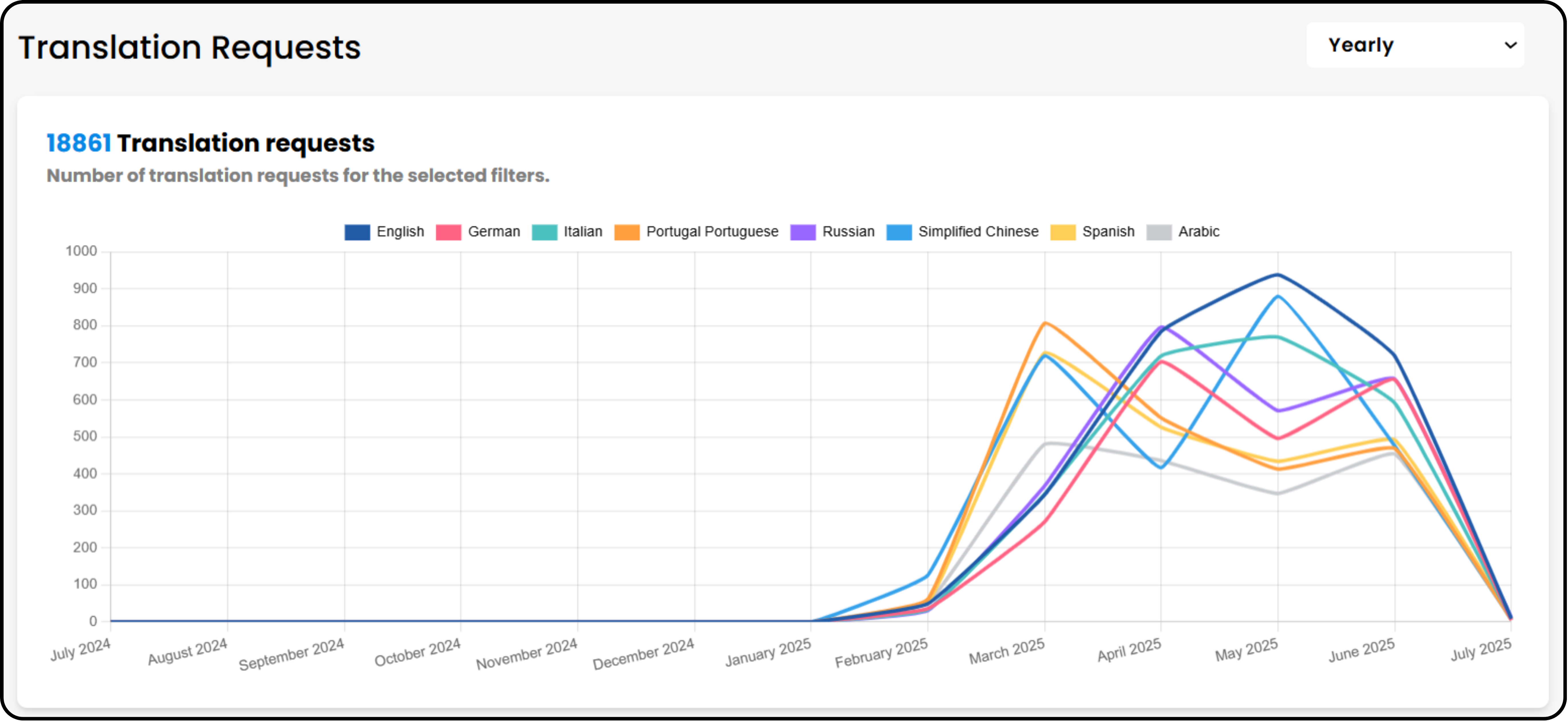Click the Translation Requests page heading
Viewport: 1568px width, 721px height.
[190, 48]
